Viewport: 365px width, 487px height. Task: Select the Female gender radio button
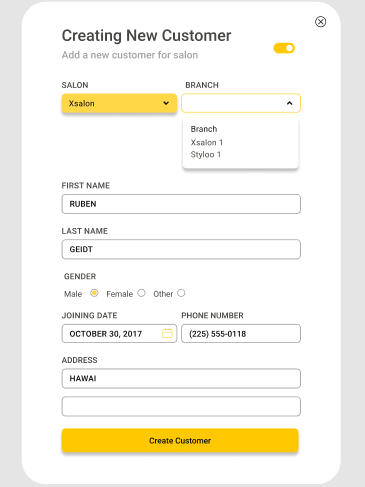pos(141,293)
